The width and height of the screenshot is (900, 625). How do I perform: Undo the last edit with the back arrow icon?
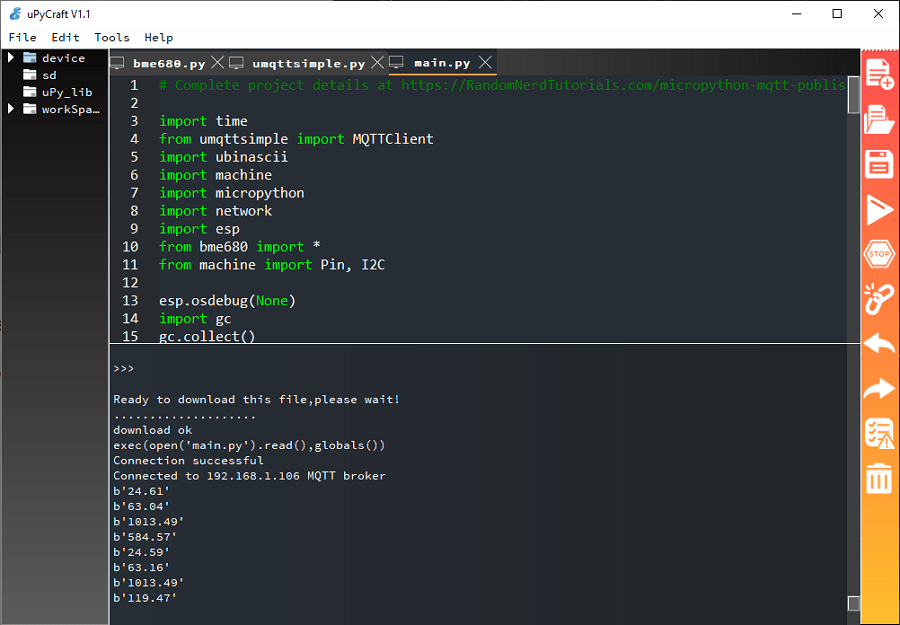click(878, 344)
